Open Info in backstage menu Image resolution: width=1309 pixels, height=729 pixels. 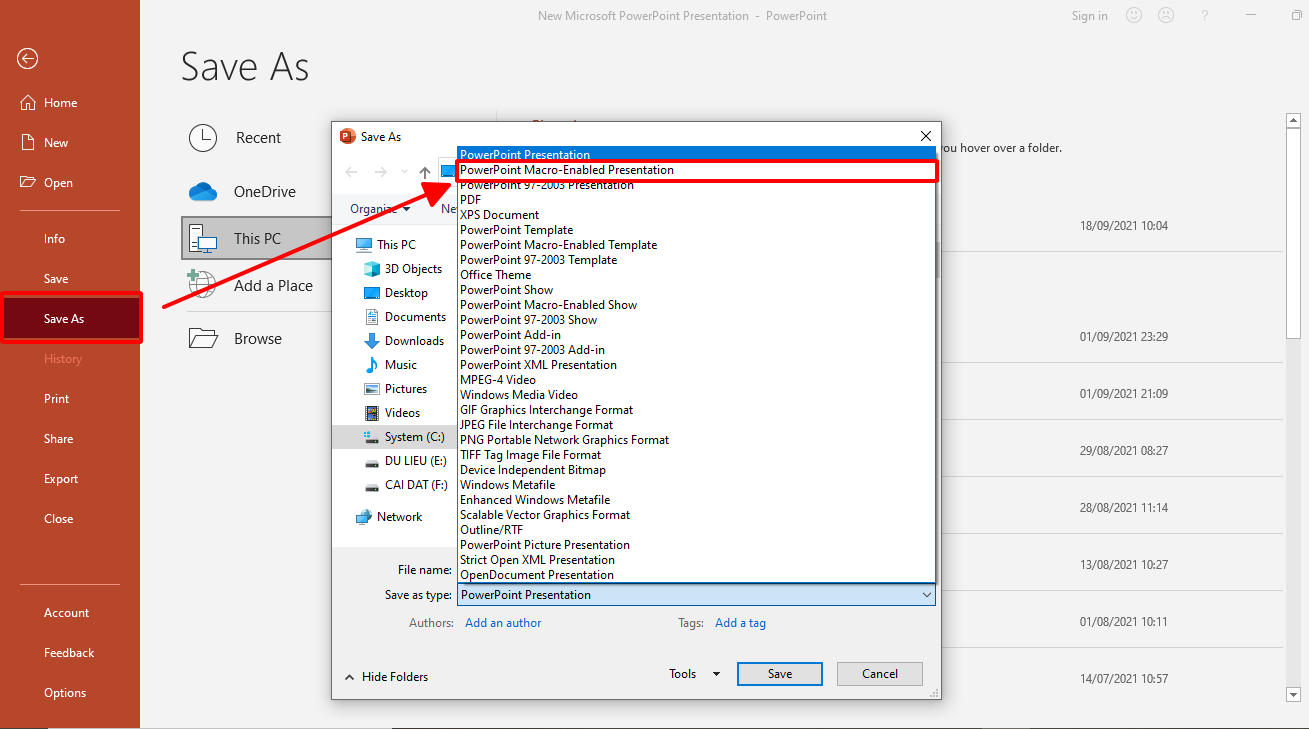(55, 239)
